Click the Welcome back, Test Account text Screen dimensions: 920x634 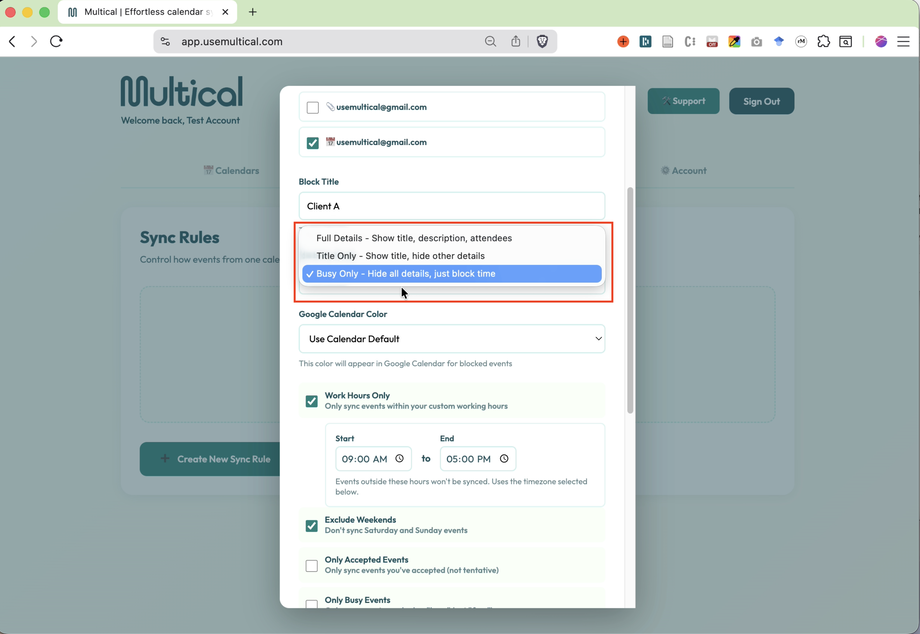[x=180, y=120]
